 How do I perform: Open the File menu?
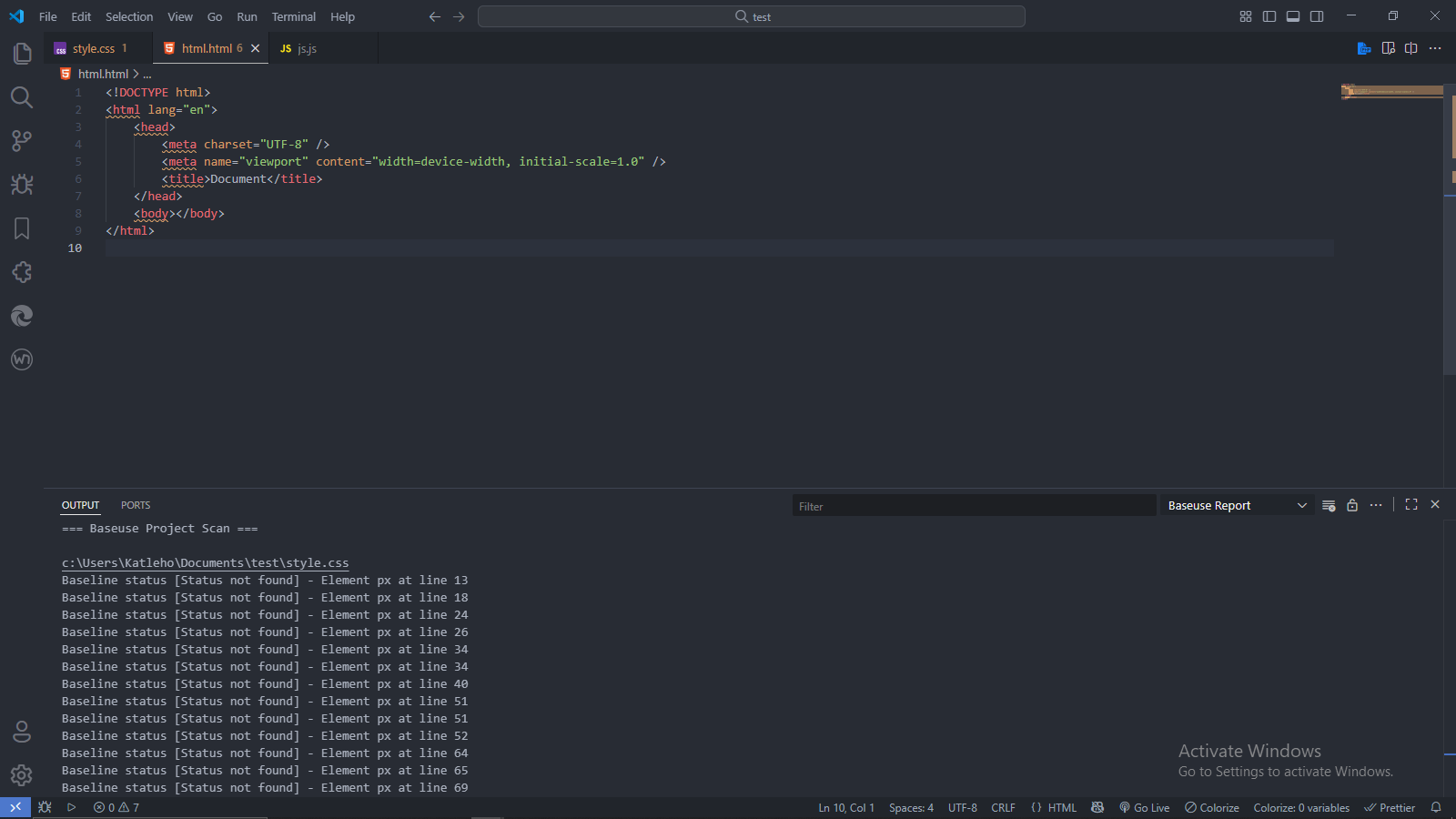point(48,16)
